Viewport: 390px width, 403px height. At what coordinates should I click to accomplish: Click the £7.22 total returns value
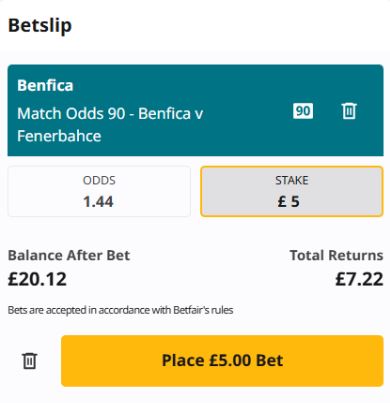(x=359, y=279)
